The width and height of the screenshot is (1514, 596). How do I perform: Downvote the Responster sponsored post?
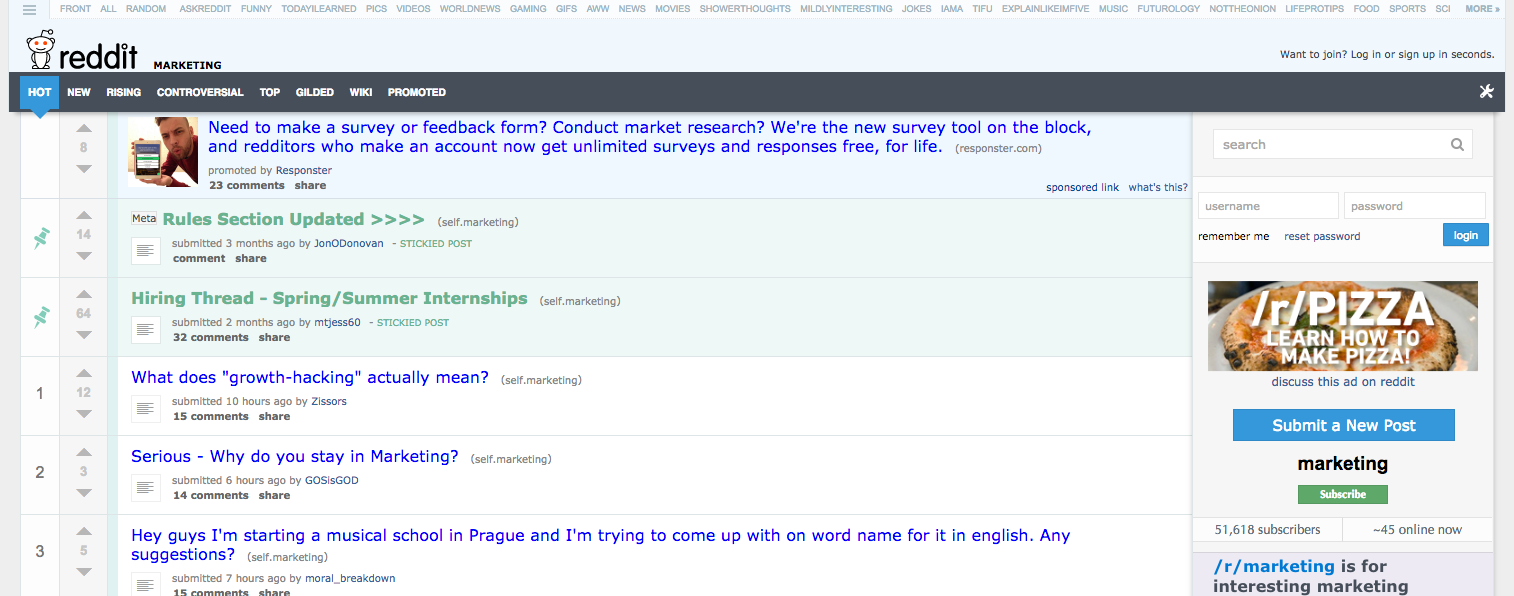tap(84, 169)
